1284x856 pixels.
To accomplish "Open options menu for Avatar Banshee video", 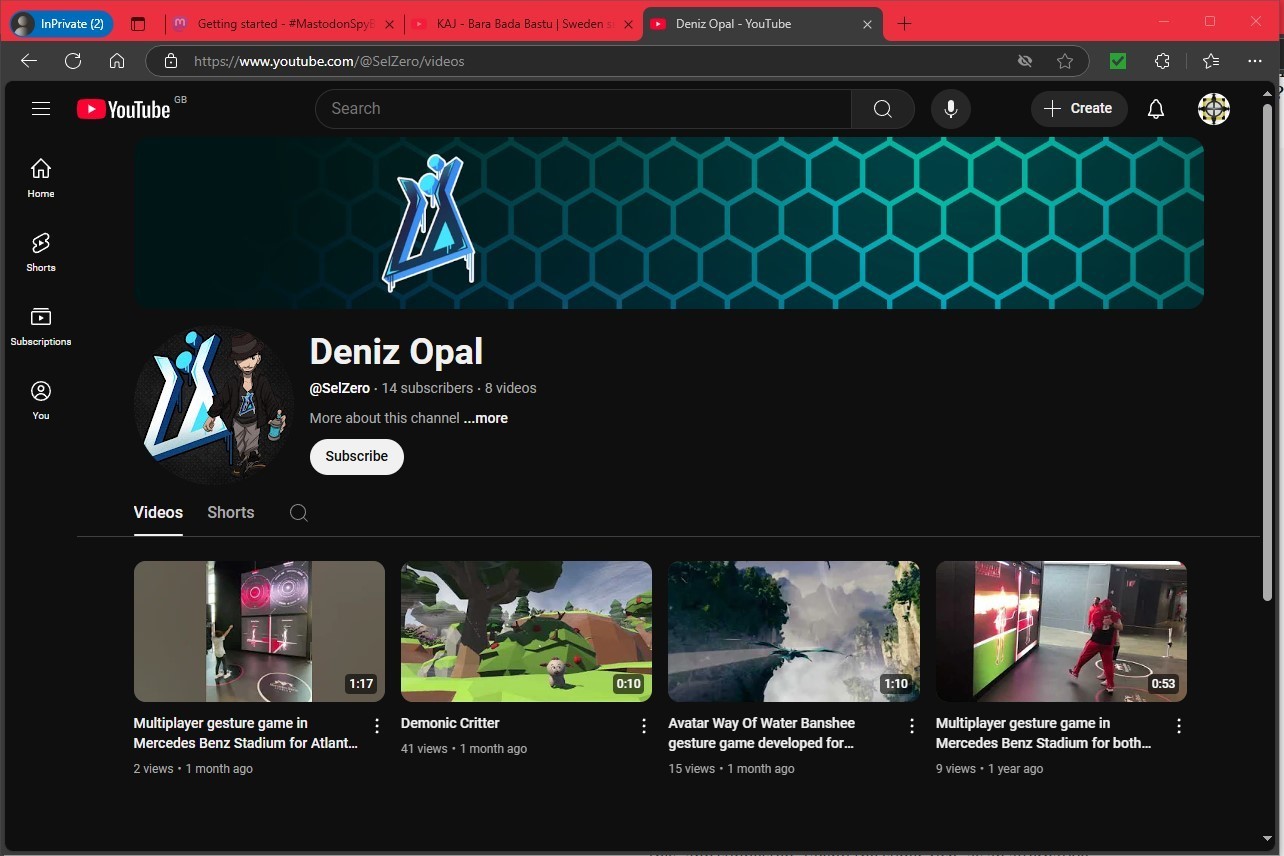I will (x=912, y=726).
